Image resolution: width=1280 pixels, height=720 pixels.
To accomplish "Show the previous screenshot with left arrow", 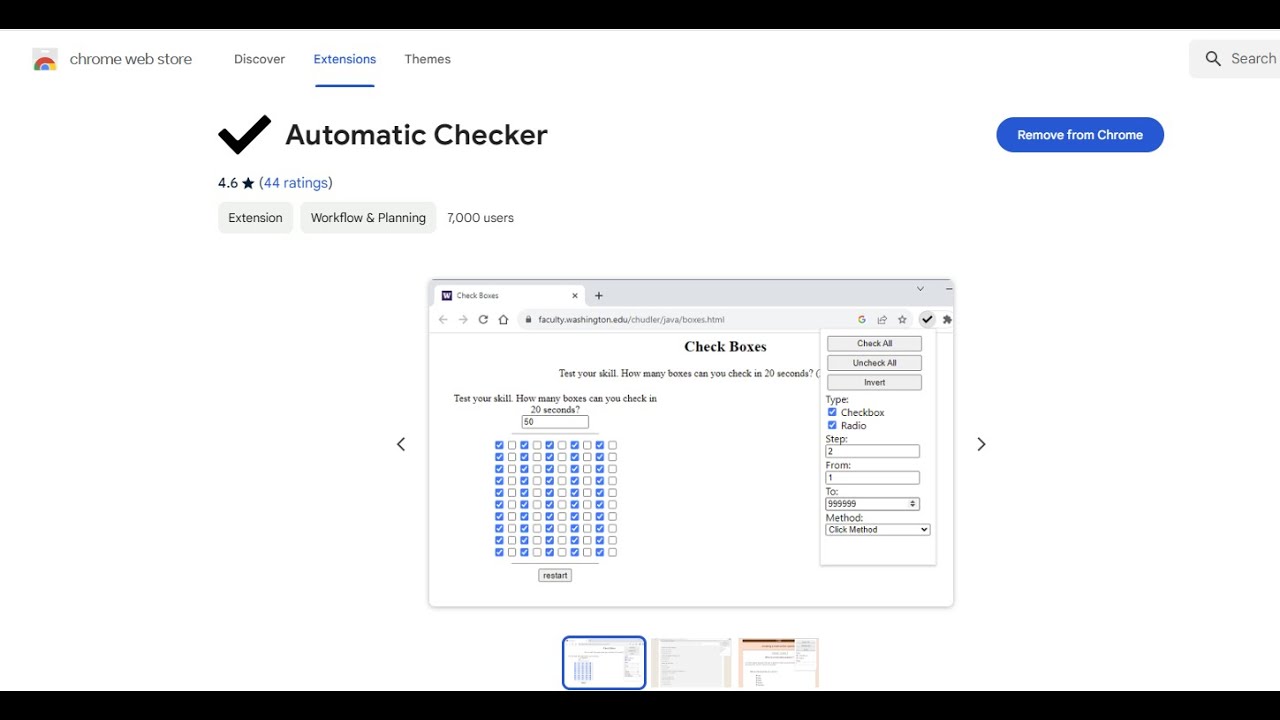I will tap(401, 444).
